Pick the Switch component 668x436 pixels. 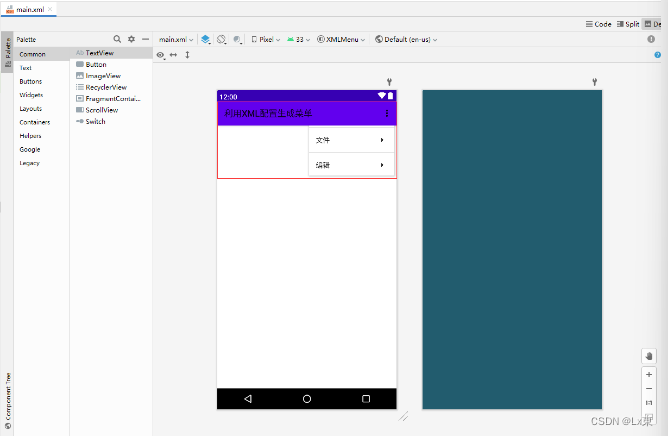[x=112, y=121]
